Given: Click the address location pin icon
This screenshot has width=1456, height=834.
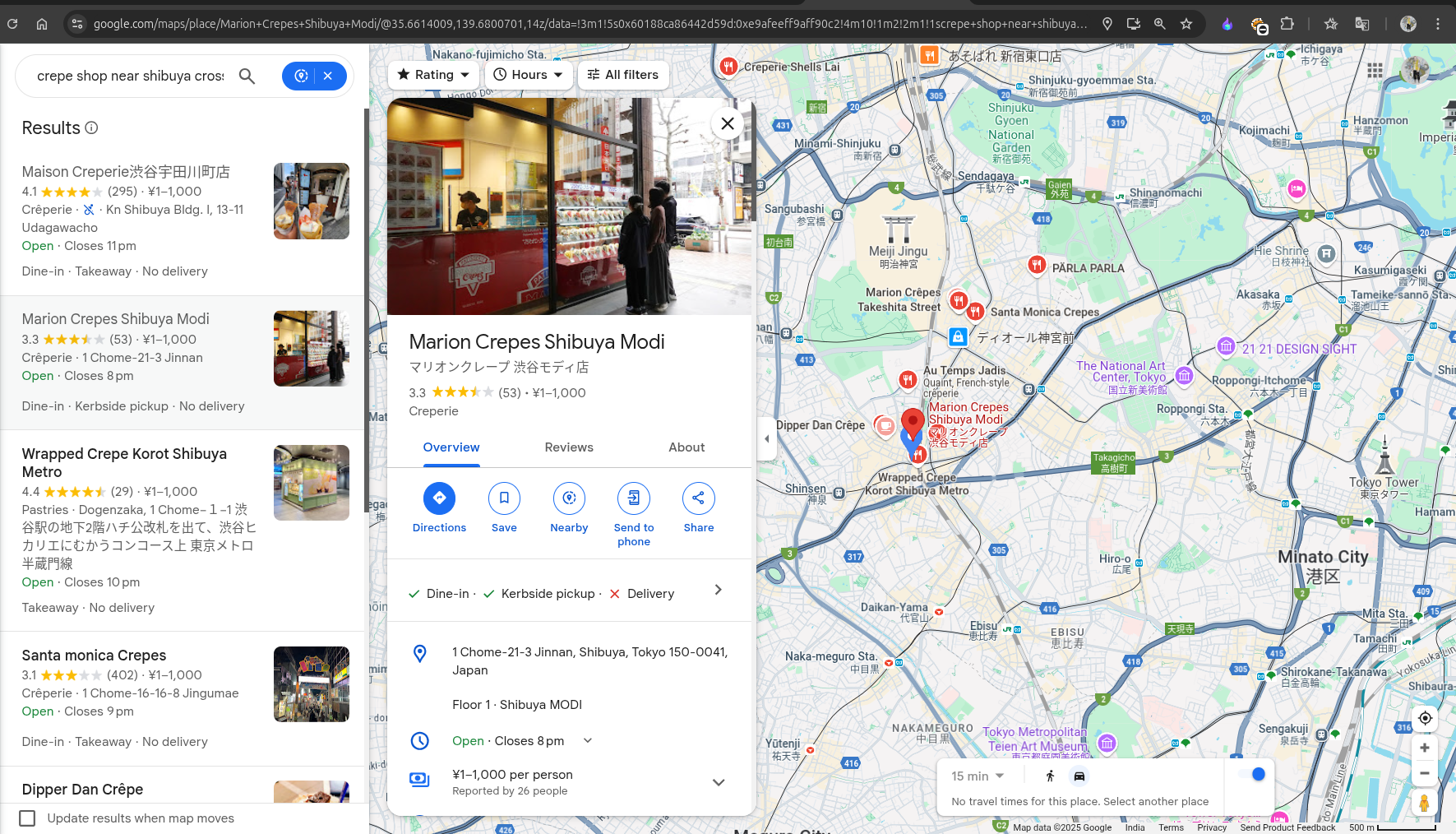Looking at the screenshot, I should (419, 653).
